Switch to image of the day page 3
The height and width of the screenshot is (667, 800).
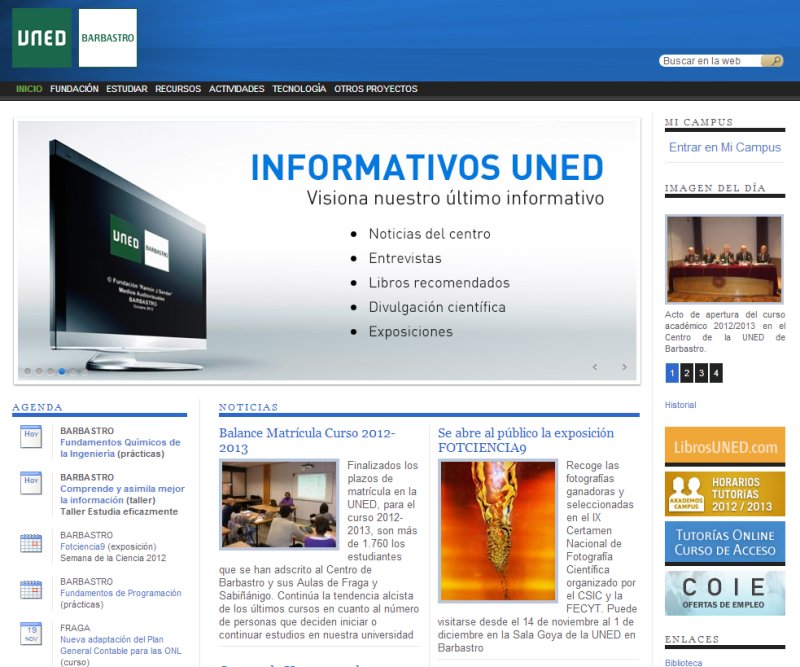(x=701, y=373)
